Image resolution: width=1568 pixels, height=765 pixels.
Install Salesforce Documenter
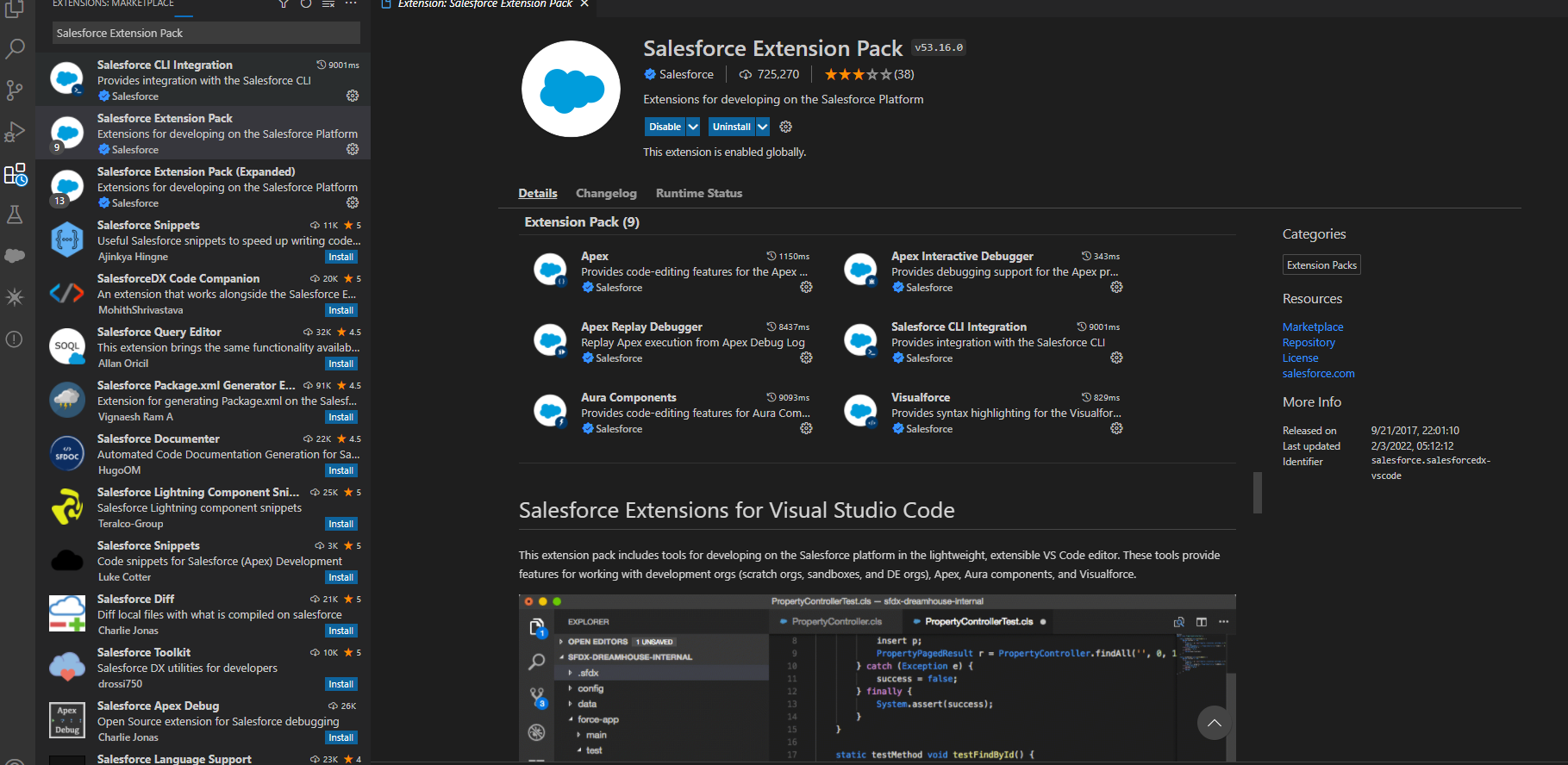[341, 470]
